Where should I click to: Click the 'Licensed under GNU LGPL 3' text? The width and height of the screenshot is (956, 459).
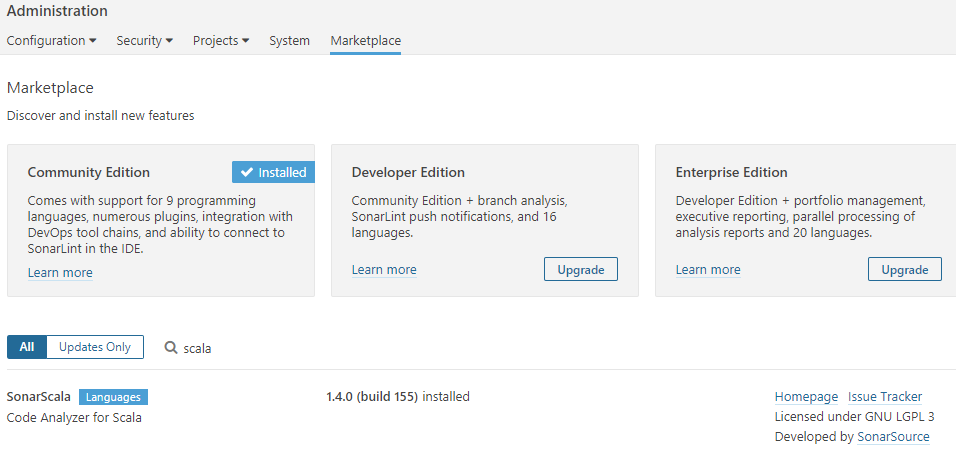coord(854,417)
